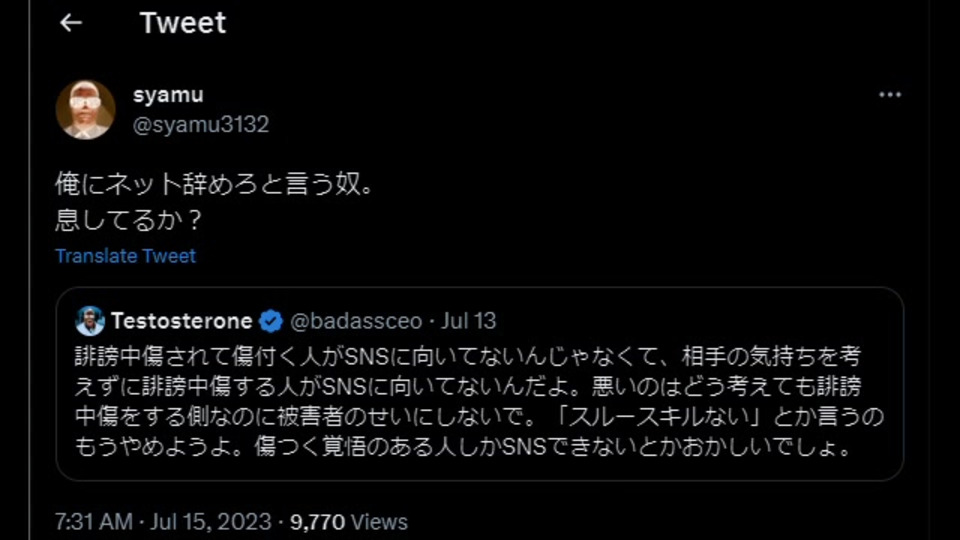Click the Jul 13 quoted tweet date
The height and width of the screenshot is (540, 960).
(x=469, y=321)
